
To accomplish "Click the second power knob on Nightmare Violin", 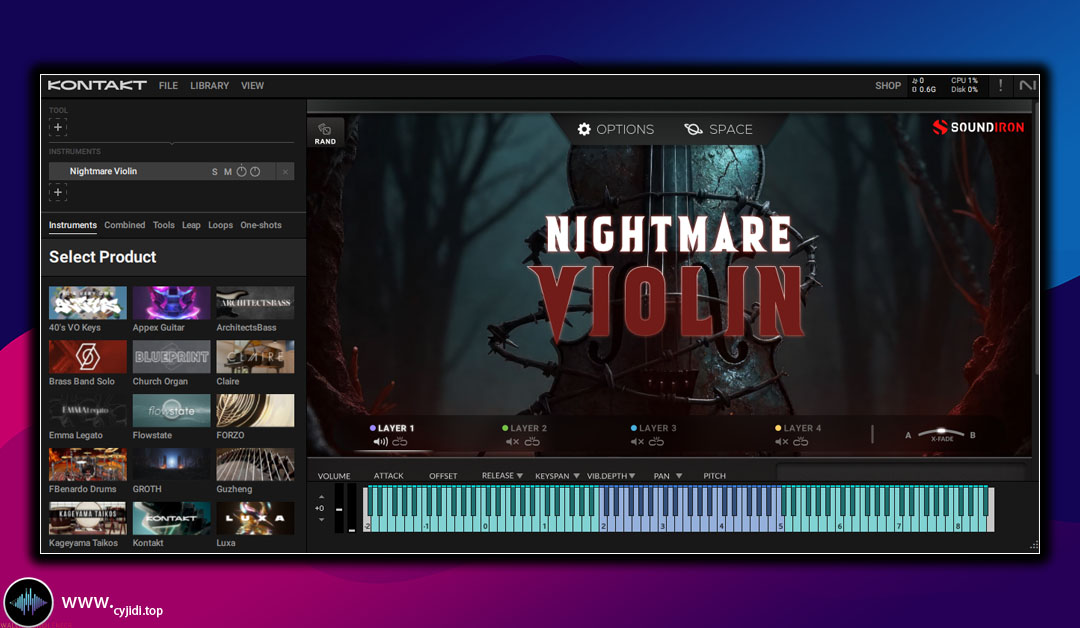I will (255, 171).
